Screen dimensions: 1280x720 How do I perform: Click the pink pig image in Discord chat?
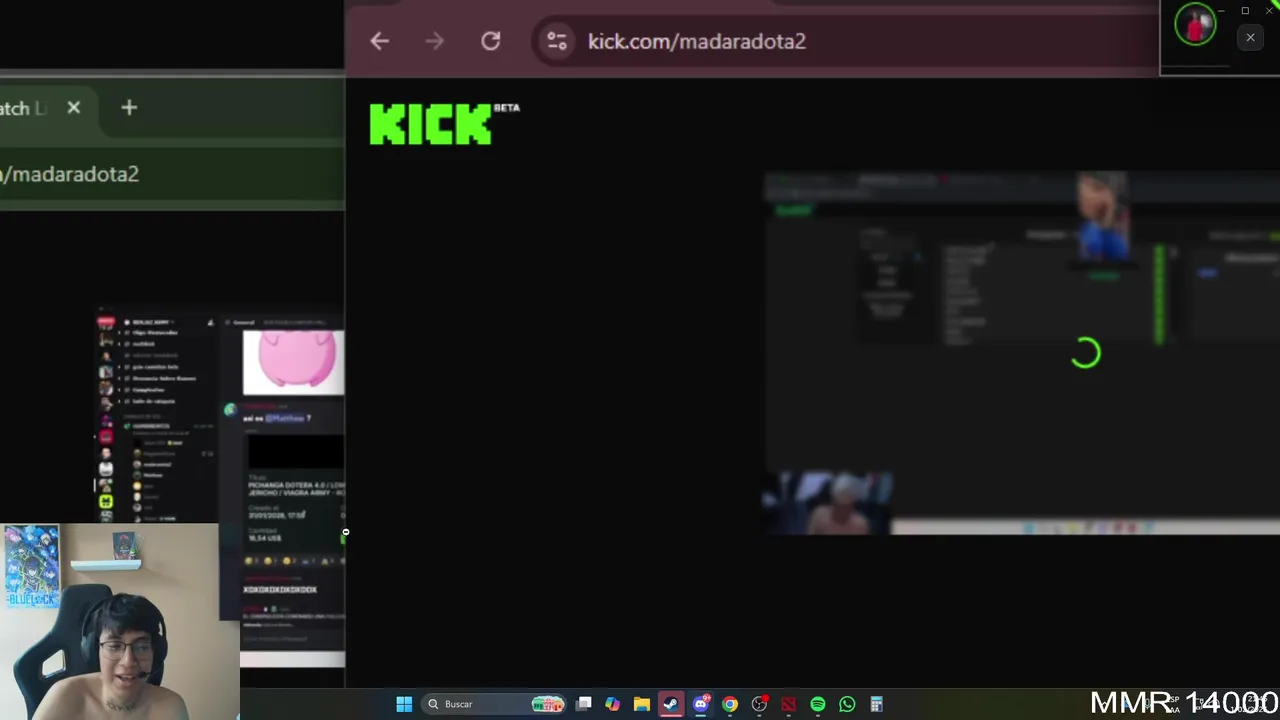pos(293,362)
